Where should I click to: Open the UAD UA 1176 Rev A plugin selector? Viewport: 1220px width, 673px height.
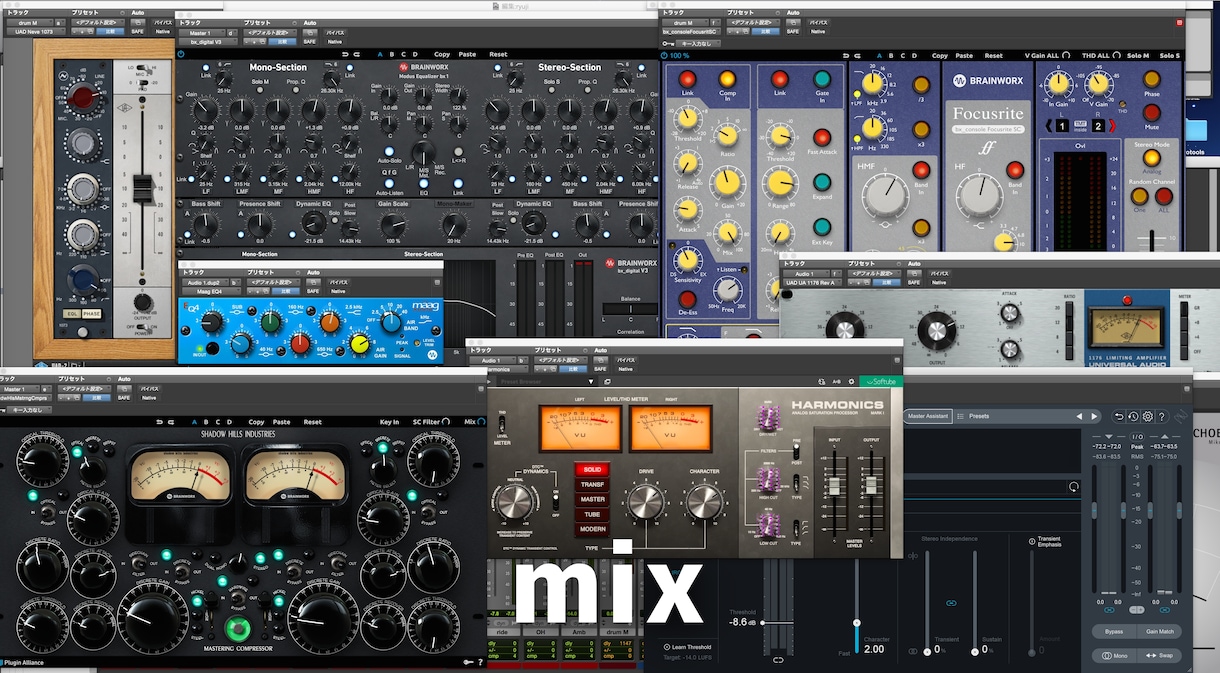click(x=811, y=283)
